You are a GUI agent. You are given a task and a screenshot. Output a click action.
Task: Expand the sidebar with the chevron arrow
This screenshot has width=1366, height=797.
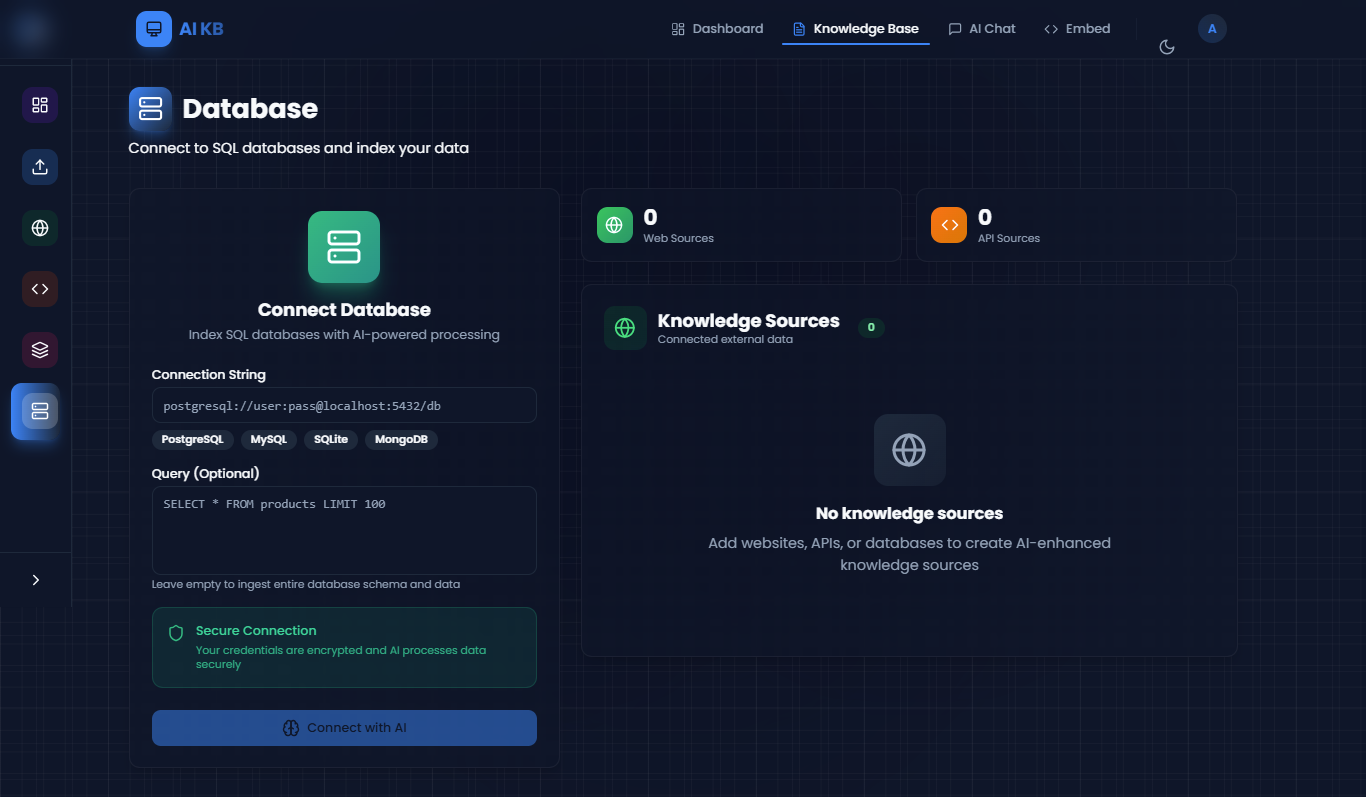coord(36,580)
